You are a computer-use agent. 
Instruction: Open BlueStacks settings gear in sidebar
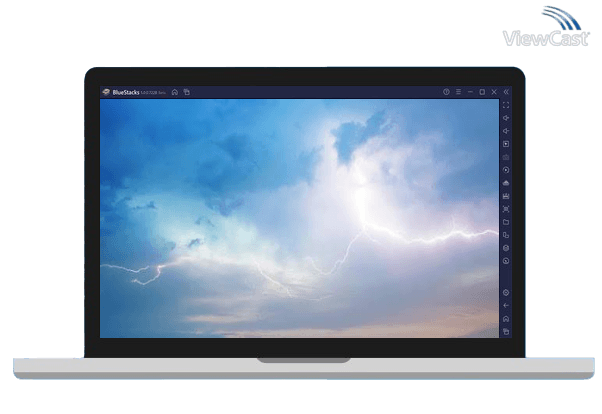click(506, 292)
